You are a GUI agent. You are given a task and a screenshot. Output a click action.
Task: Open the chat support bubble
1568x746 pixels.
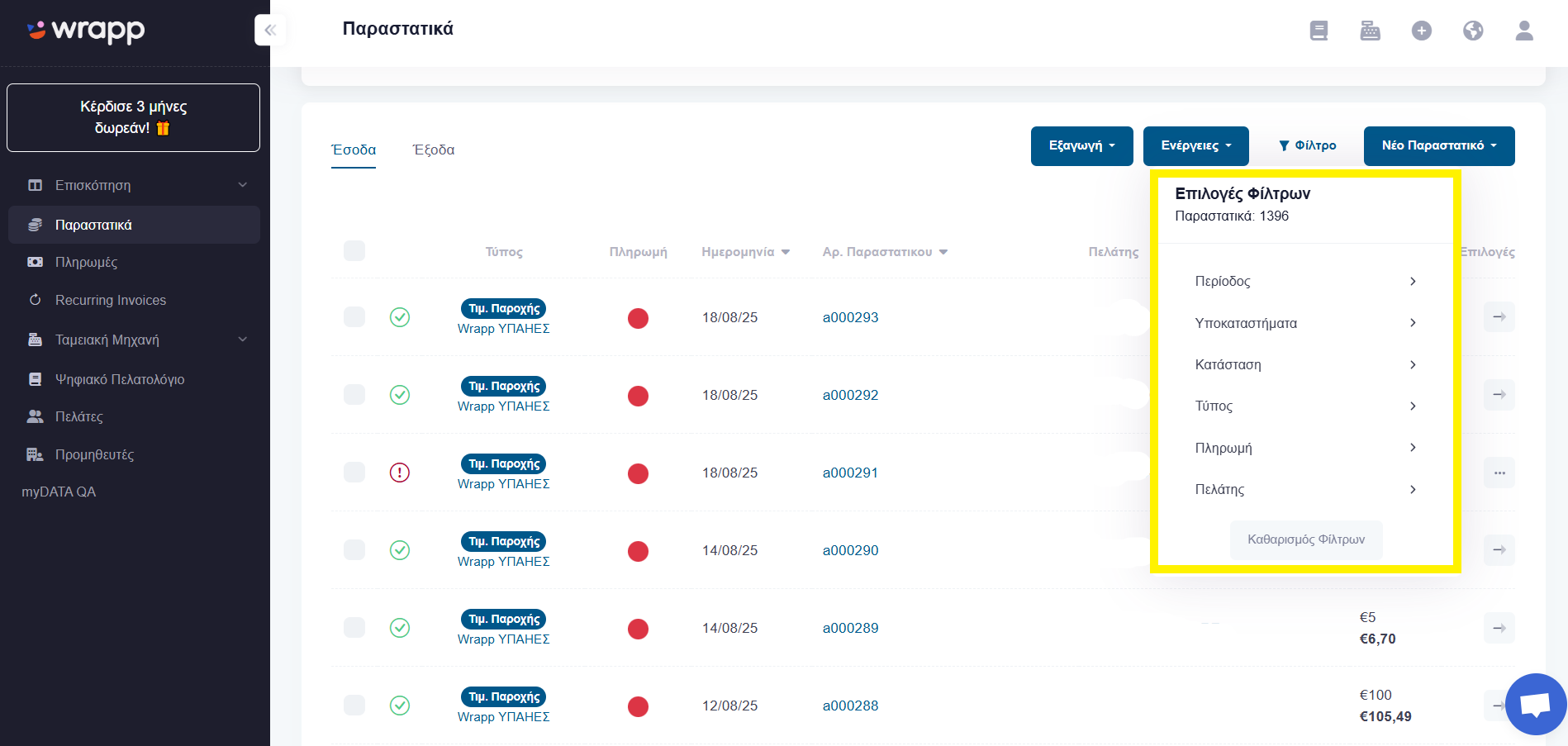(x=1536, y=704)
